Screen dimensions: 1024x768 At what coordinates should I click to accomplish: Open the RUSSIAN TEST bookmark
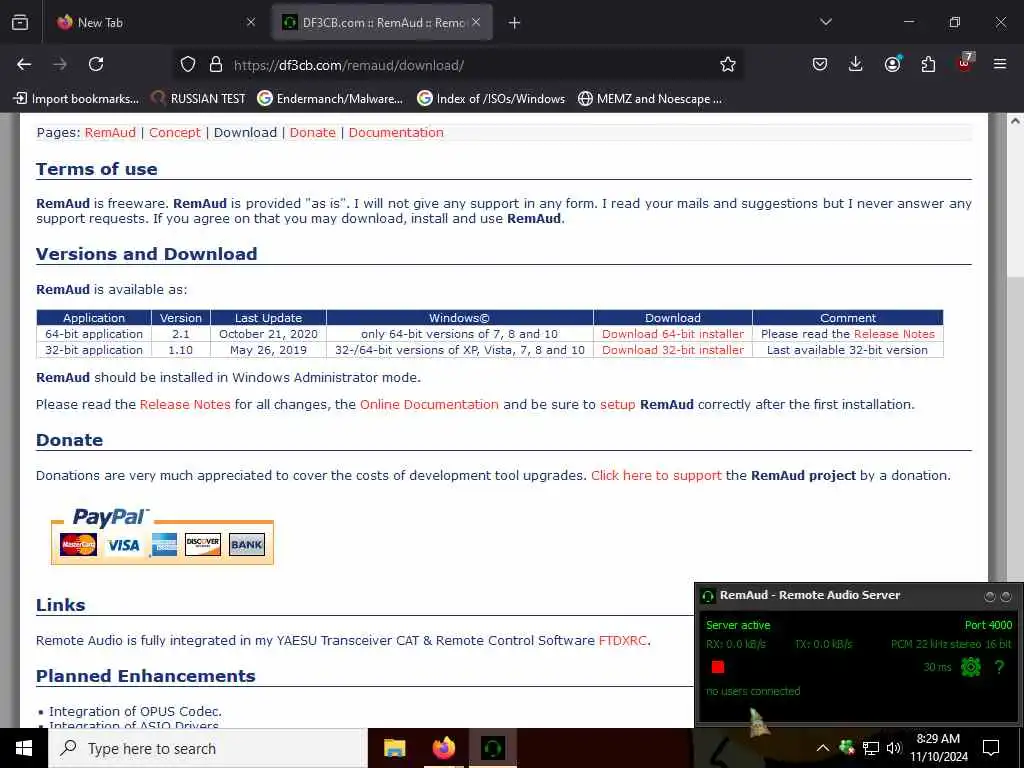click(x=198, y=99)
